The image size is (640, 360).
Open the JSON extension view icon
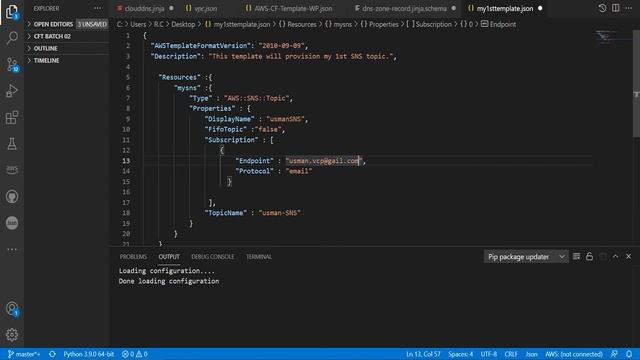[x=12, y=223]
